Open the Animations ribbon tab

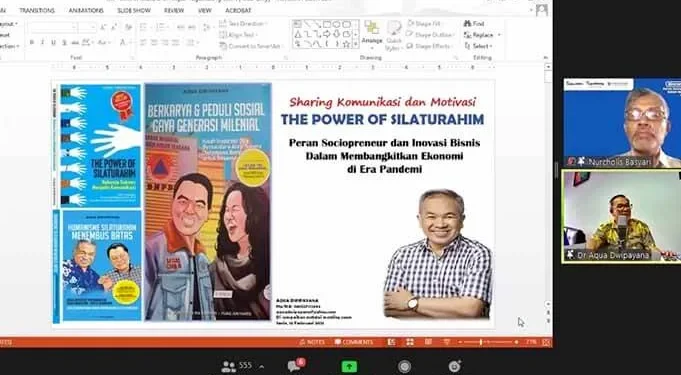point(86,10)
